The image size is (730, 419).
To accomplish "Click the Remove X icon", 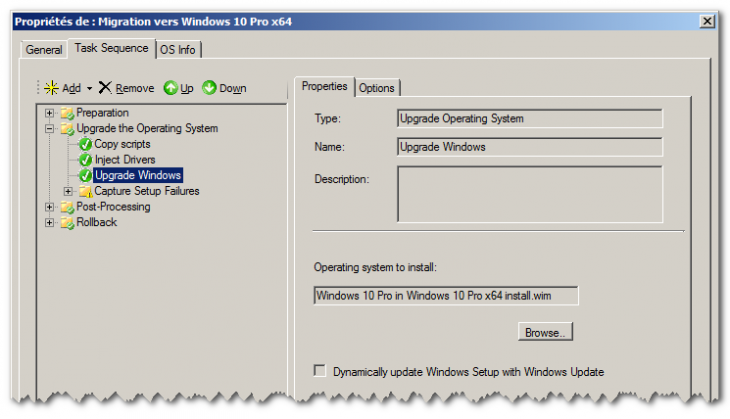I will (x=105, y=87).
